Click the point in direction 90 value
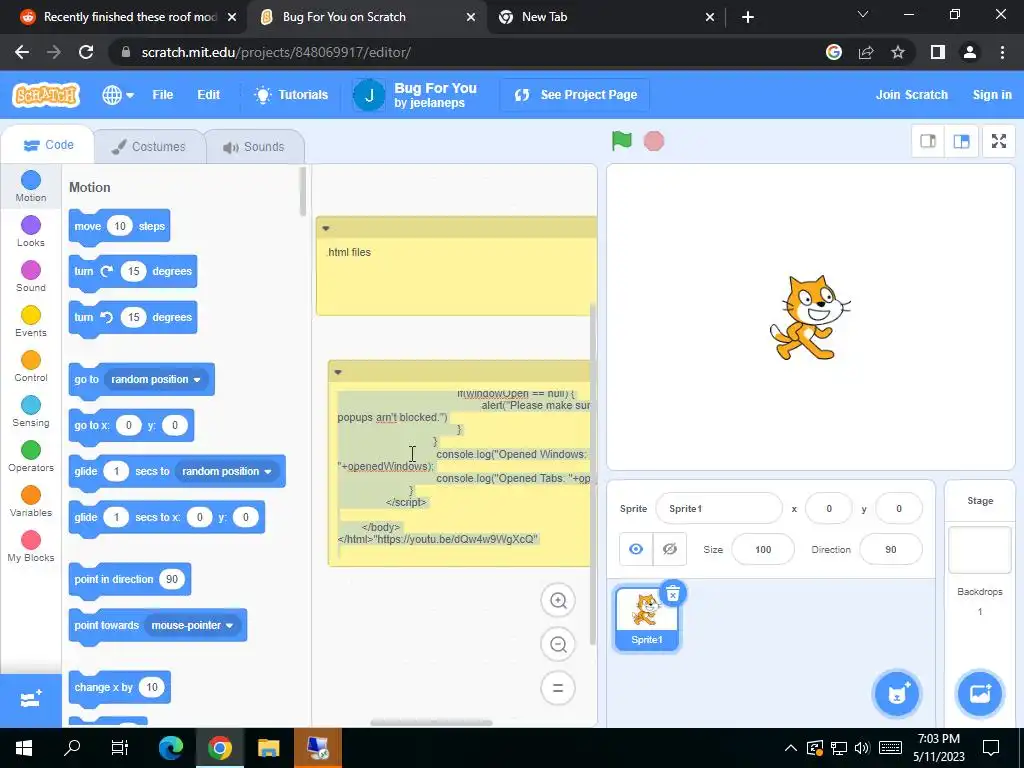This screenshot has height=768, width=1024. tap(172, 579)
